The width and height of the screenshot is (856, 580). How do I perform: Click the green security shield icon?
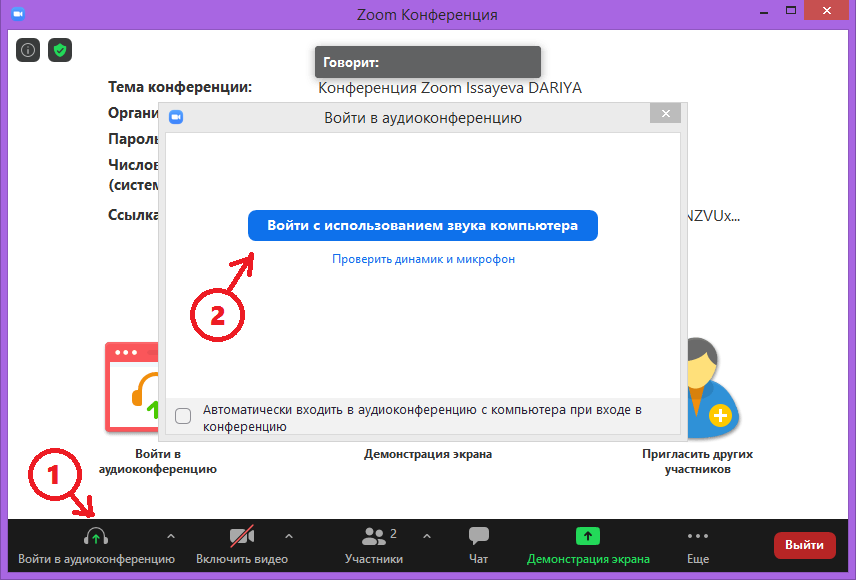click(60, 50)
